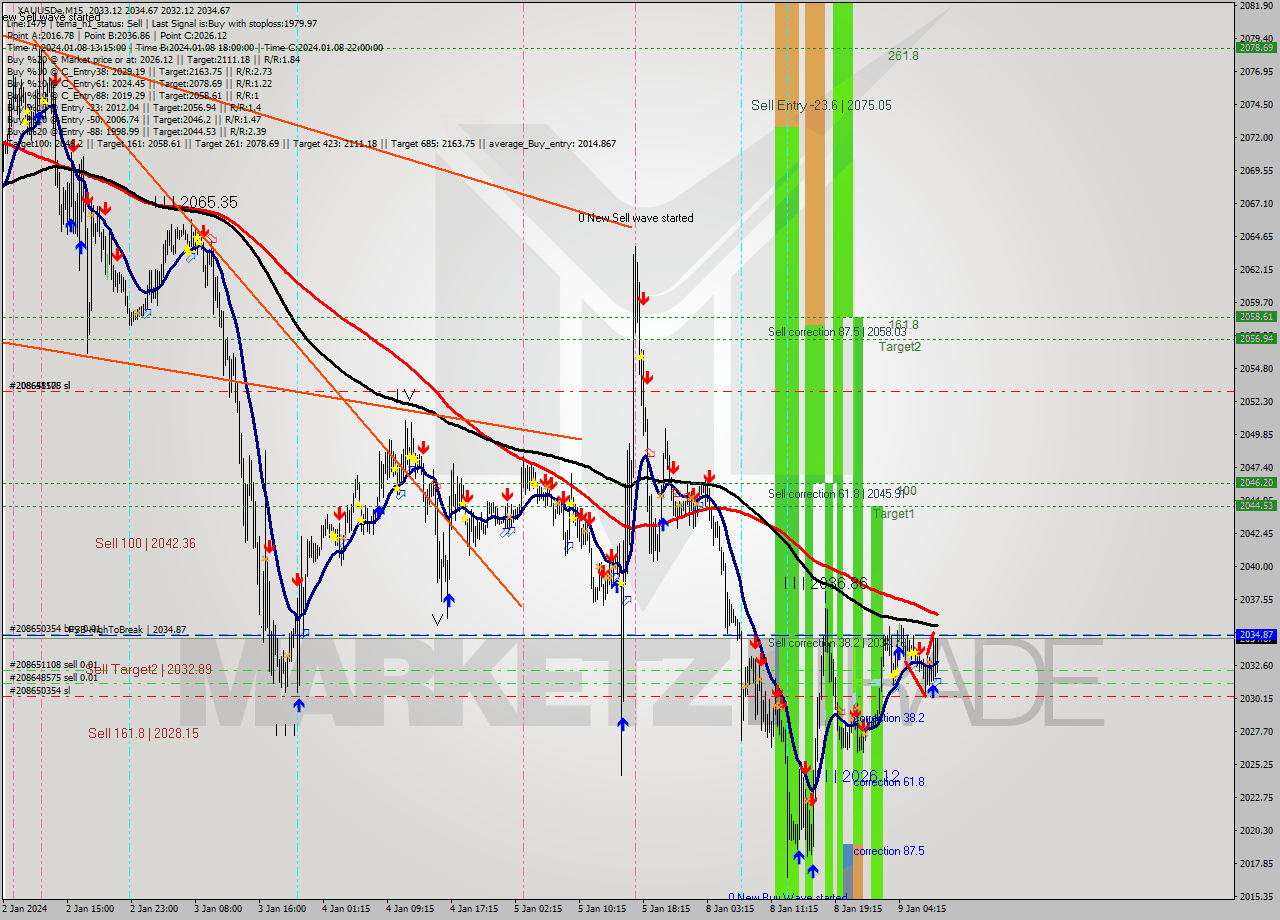The height and width of the screenshot is (920, 1280).
Task: Click the green 2046.20 price tag
Action: 1256,482
